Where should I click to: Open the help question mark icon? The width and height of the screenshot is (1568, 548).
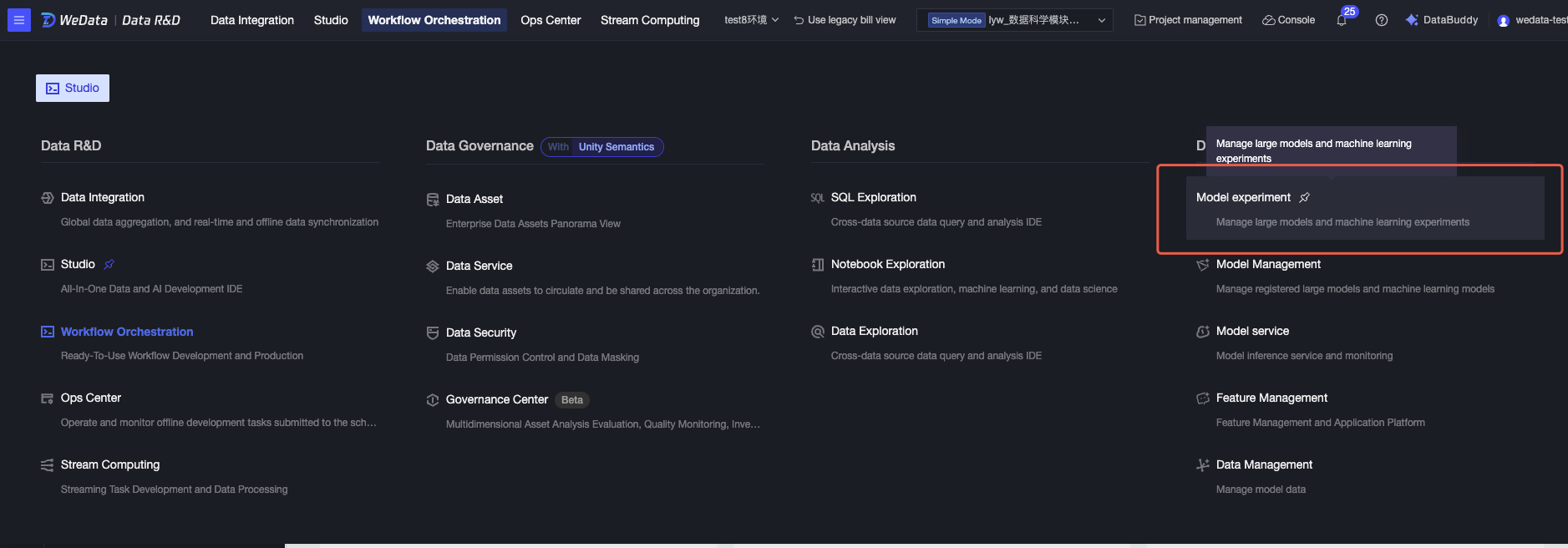click(x=1382, y=20)
